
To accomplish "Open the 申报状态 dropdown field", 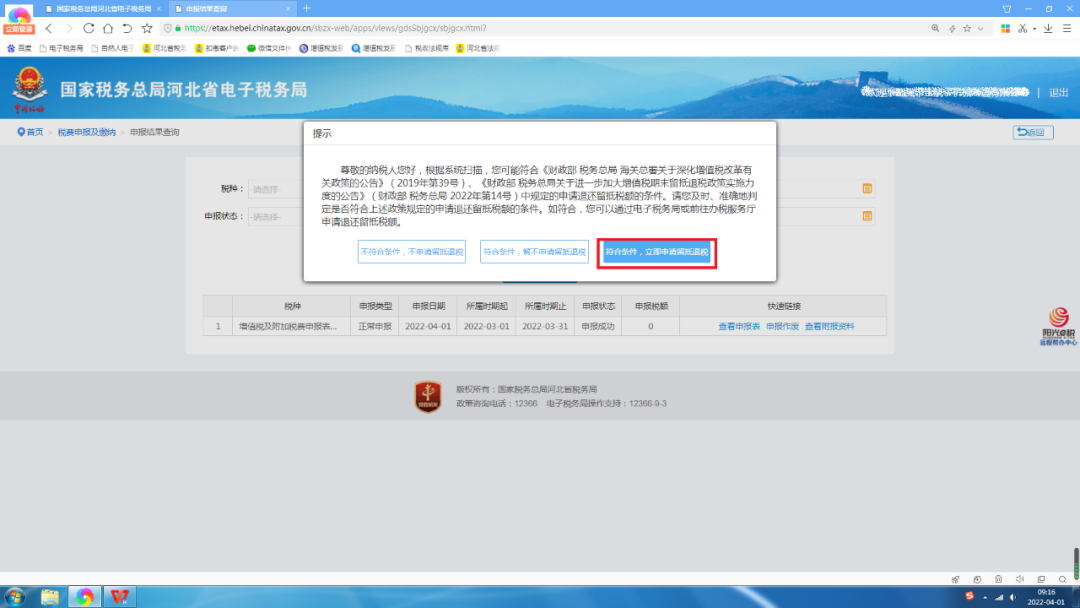I will pyautogui.click(x=276, y=216).
